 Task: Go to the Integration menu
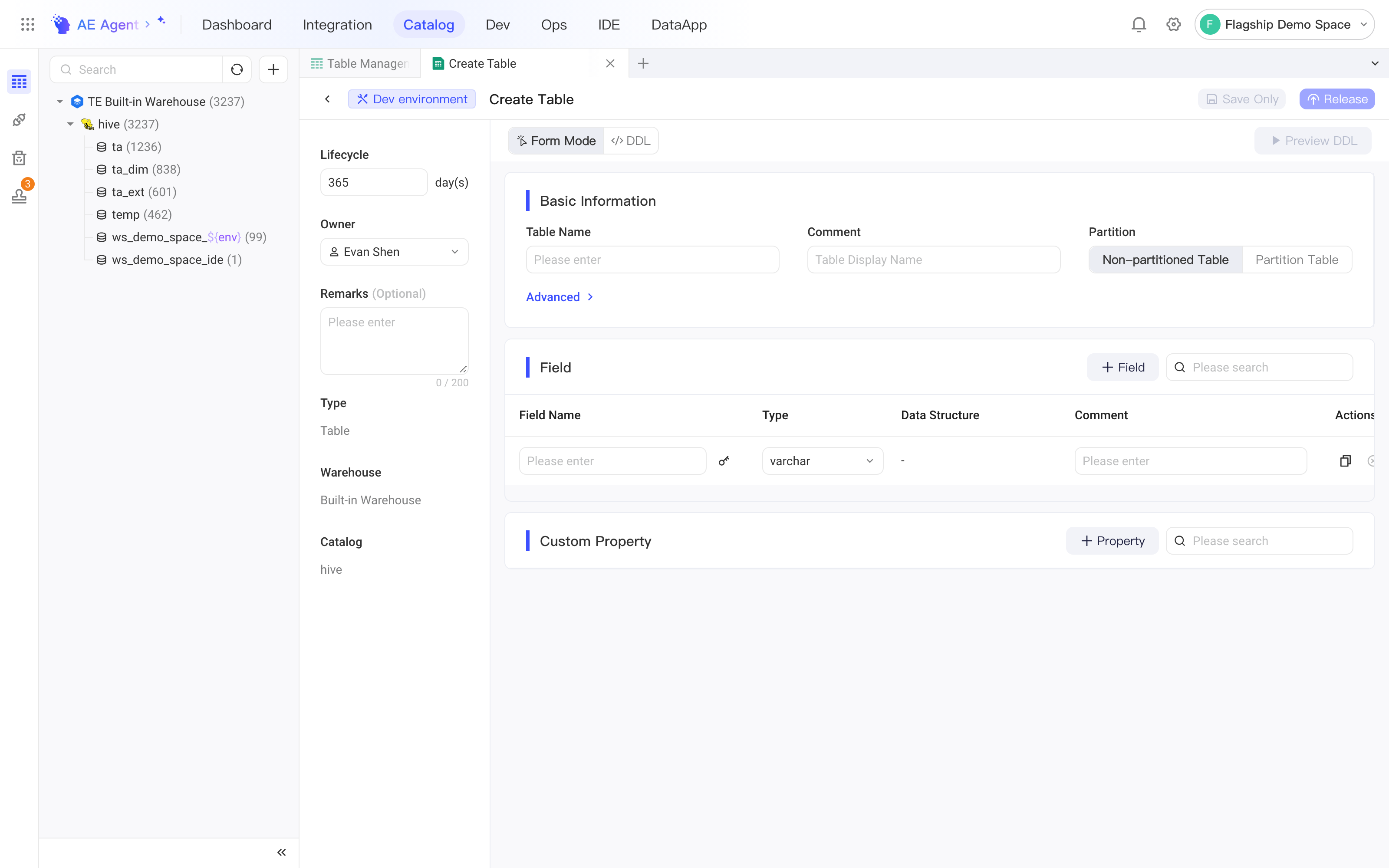[x=338, y=24]
